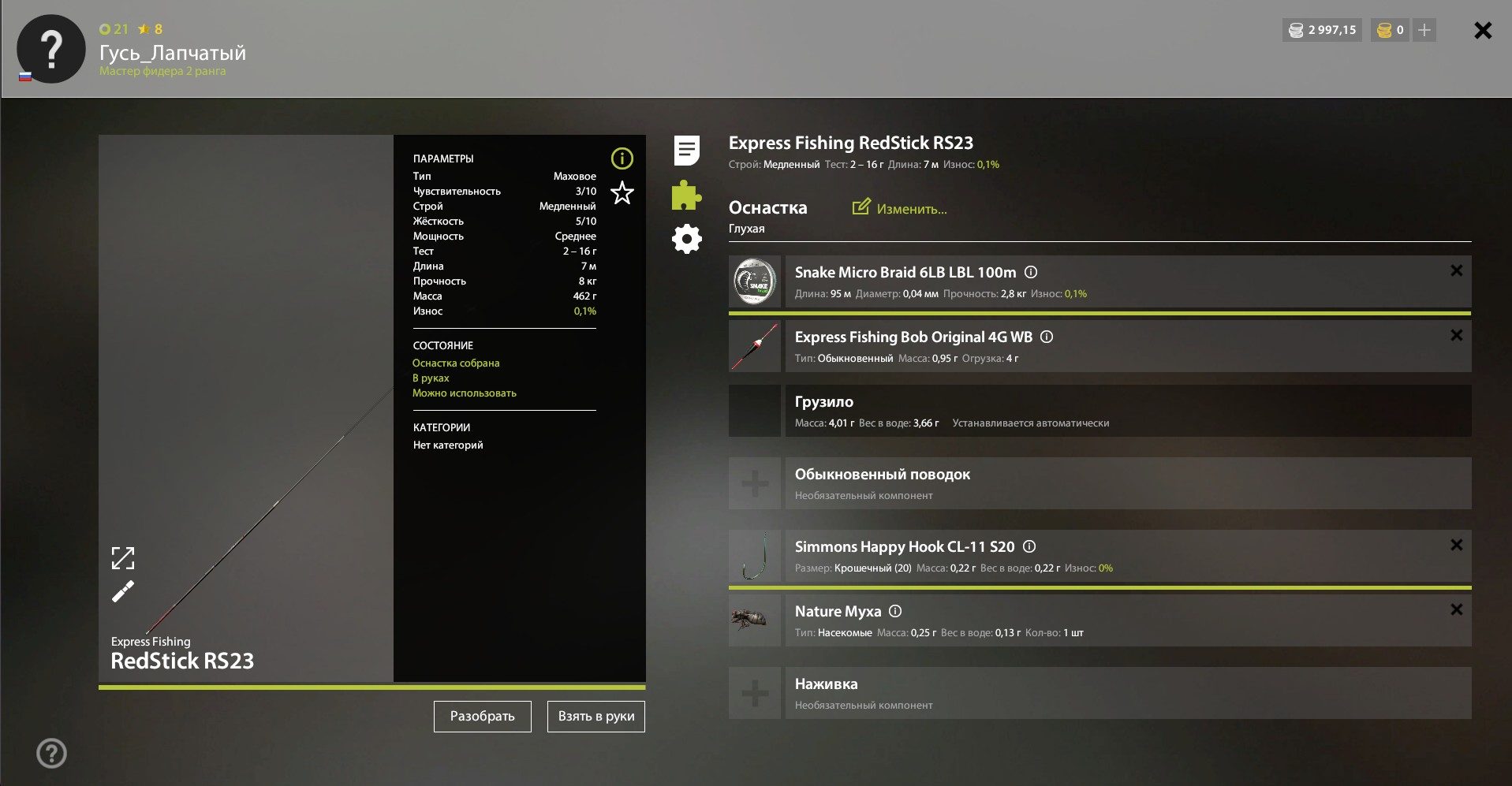The image size is (1512, 786).
Task: Click the pencil rename icon on the rod image
Action: pyautogui.click(x=123, y=591)
